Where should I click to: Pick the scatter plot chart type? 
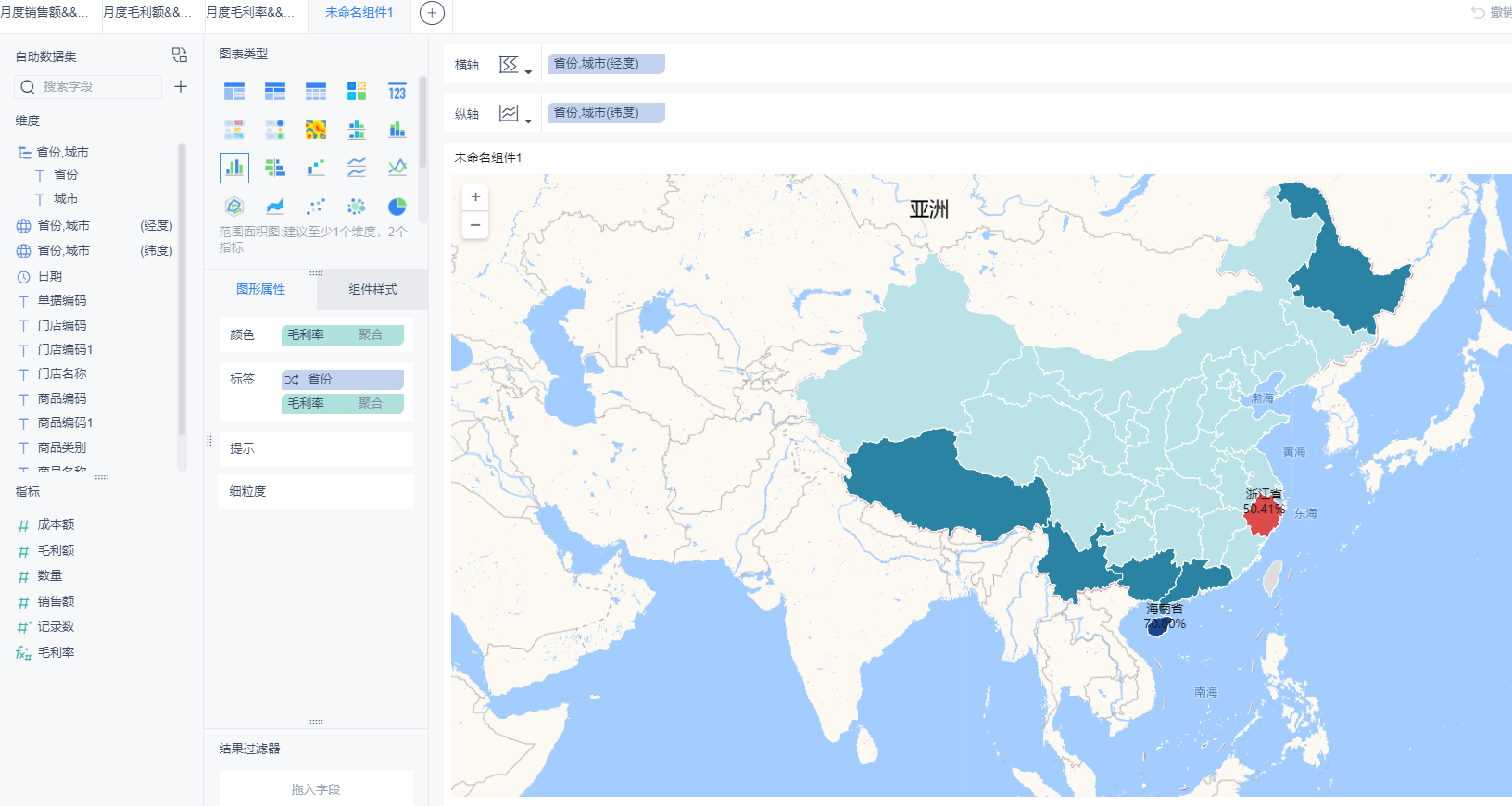point(316,207)
